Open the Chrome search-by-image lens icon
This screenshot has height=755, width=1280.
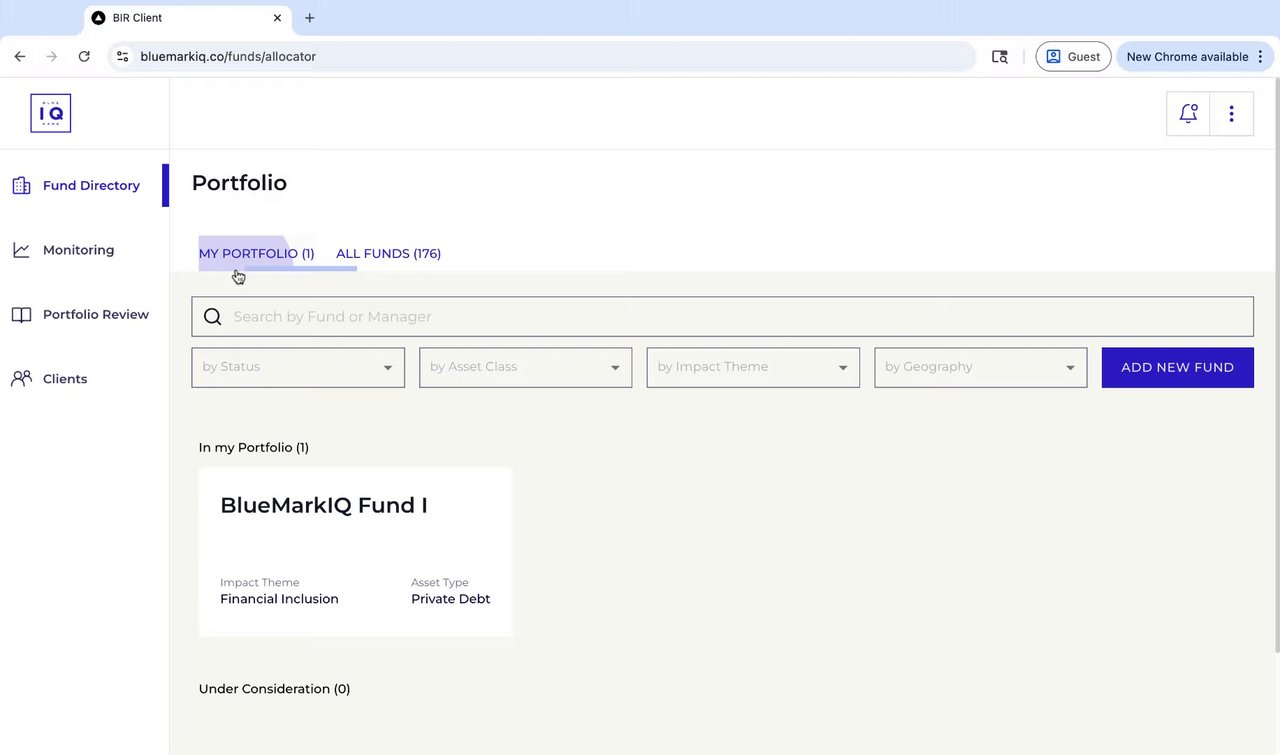[x=999, y=57]
